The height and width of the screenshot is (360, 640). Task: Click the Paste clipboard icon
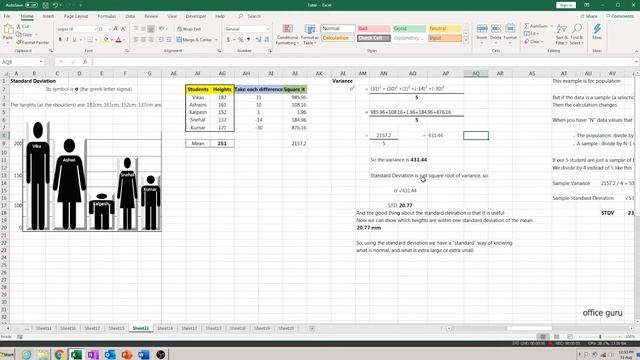[x=8, y=29]
